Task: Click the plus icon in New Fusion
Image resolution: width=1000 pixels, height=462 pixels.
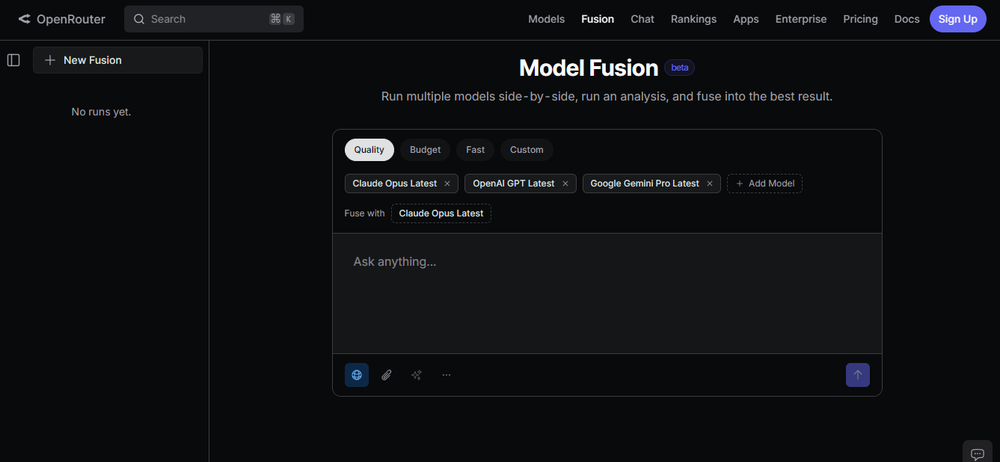Action: [x=50, y=60]
